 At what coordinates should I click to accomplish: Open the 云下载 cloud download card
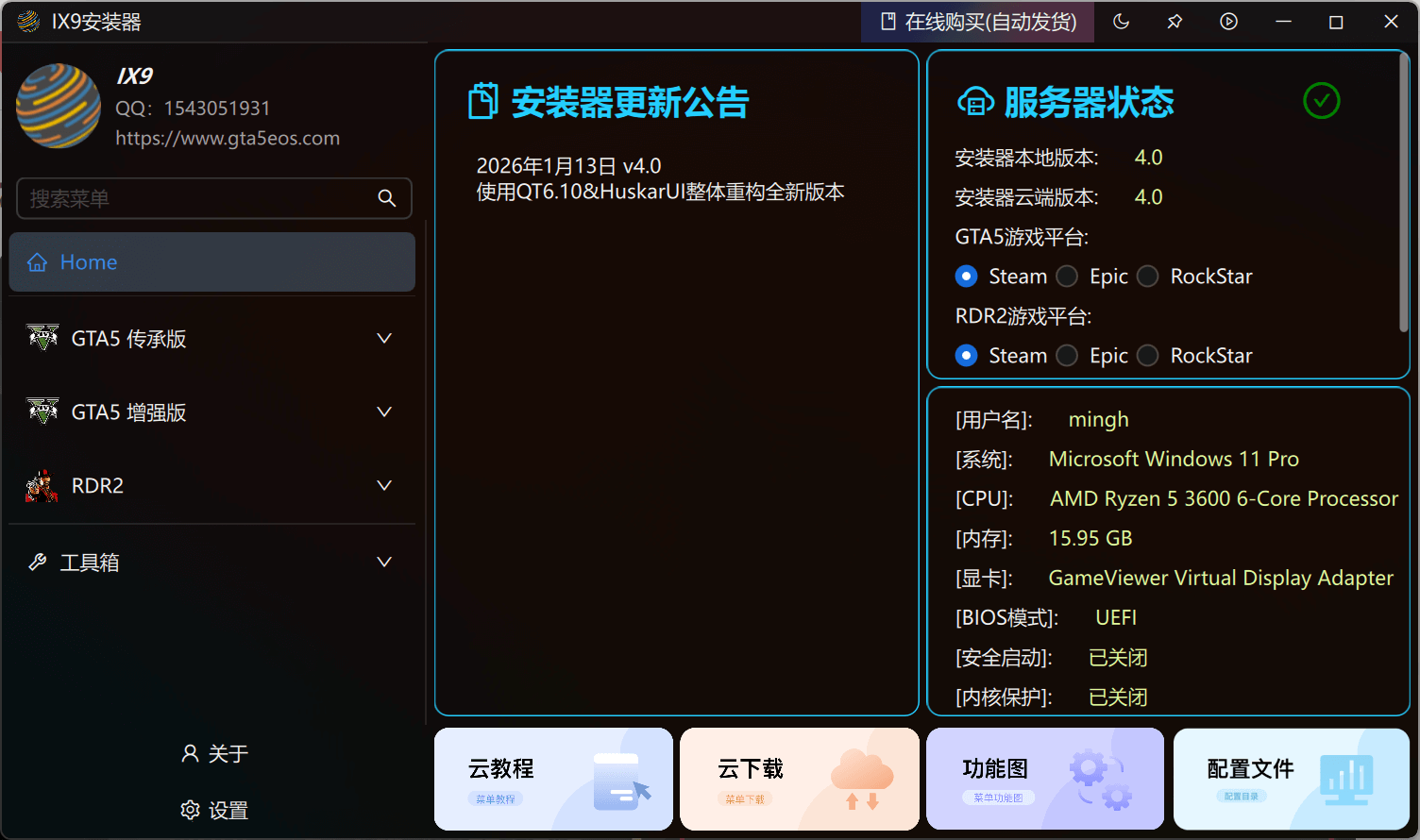pos(799,779)
